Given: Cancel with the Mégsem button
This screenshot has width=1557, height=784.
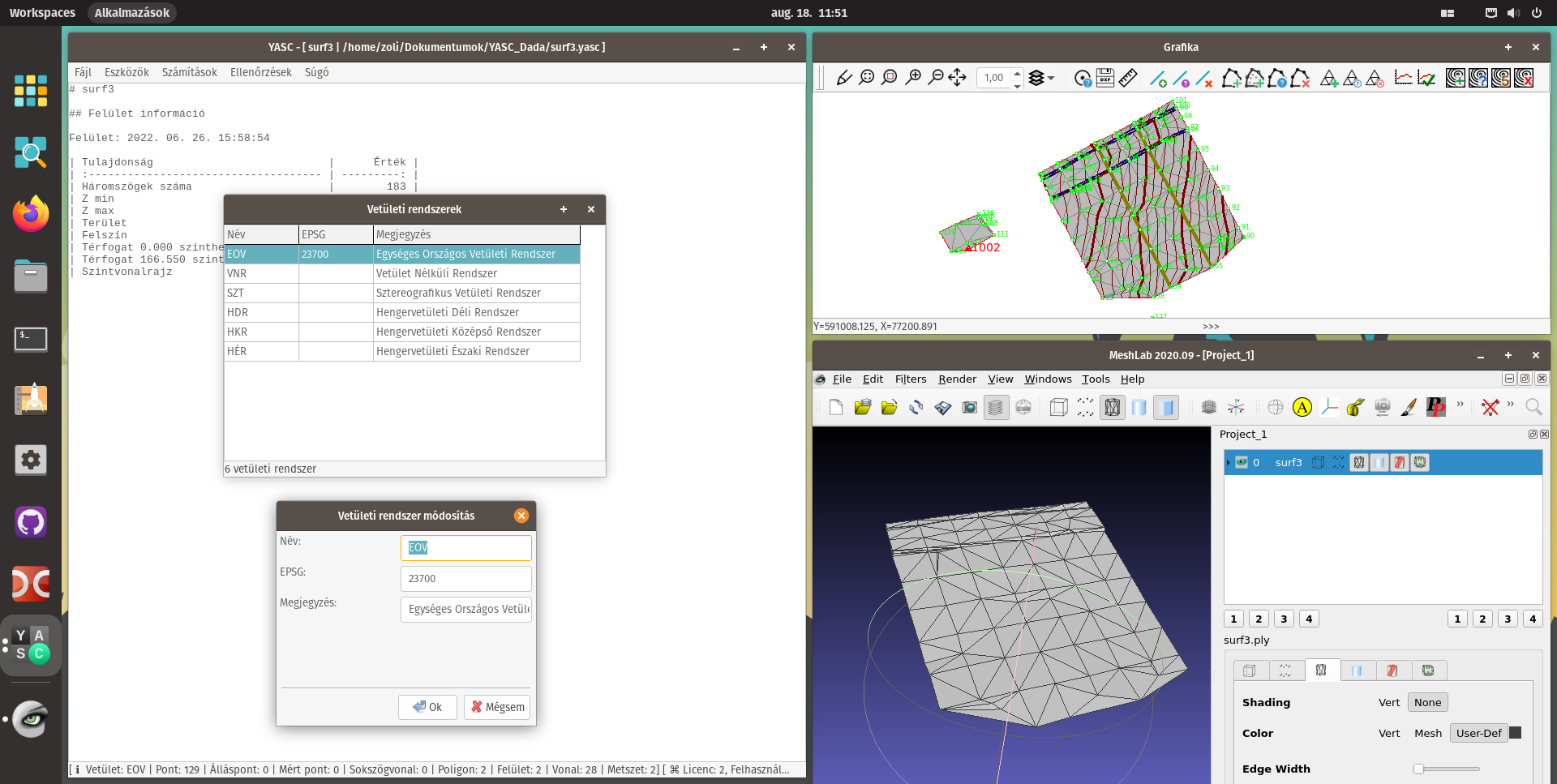Looking at the screenshot, I should (497, 707).
